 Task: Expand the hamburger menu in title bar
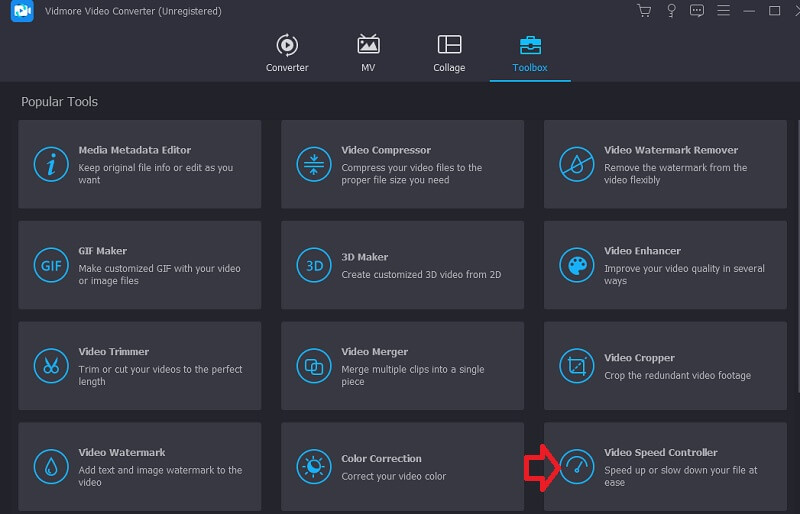click(x=722, y=11)
